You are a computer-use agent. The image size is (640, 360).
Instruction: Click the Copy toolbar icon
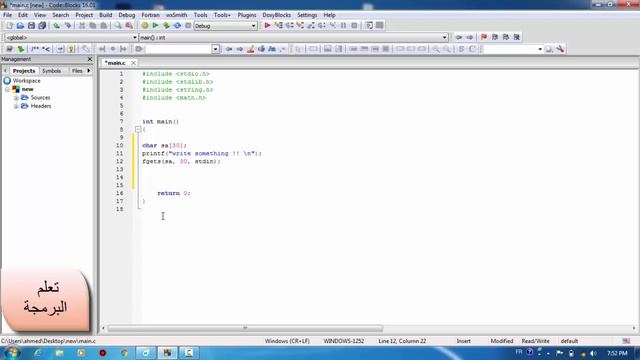[x=93, y=26]
